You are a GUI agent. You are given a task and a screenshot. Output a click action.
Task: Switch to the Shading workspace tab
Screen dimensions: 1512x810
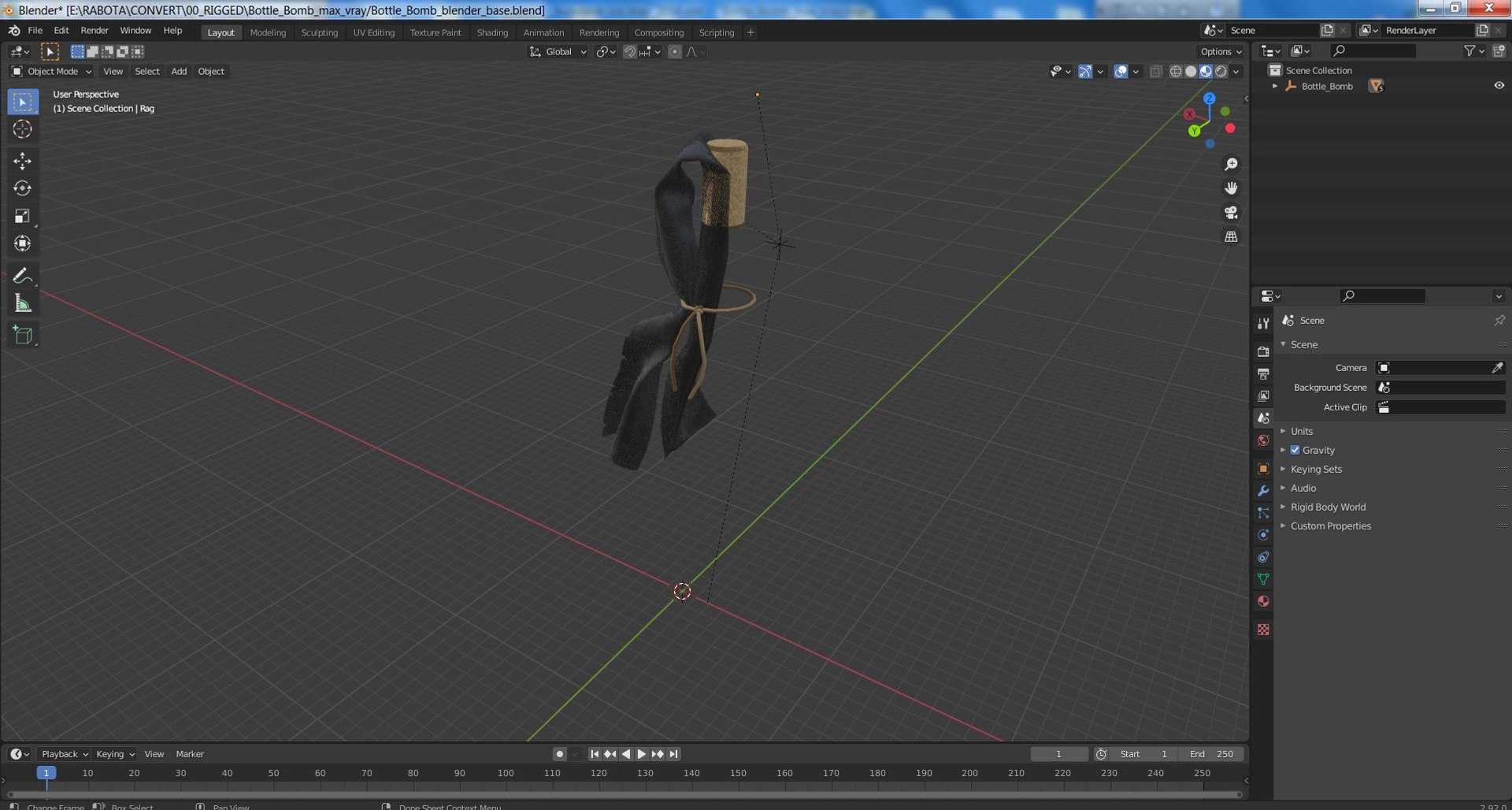tap(492, 32)
